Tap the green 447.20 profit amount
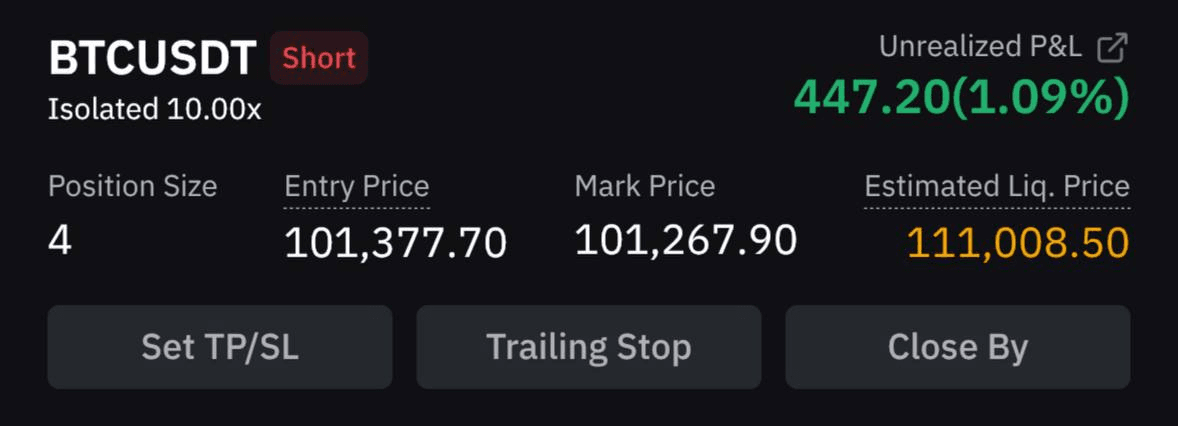 point(871,98)
